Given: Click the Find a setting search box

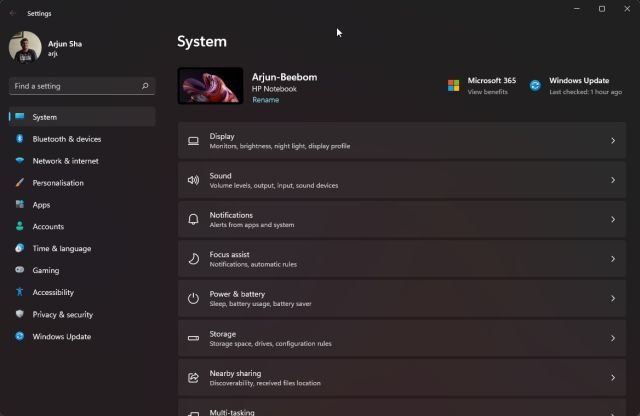Looking at the screenshot, I should click(82, 86).
